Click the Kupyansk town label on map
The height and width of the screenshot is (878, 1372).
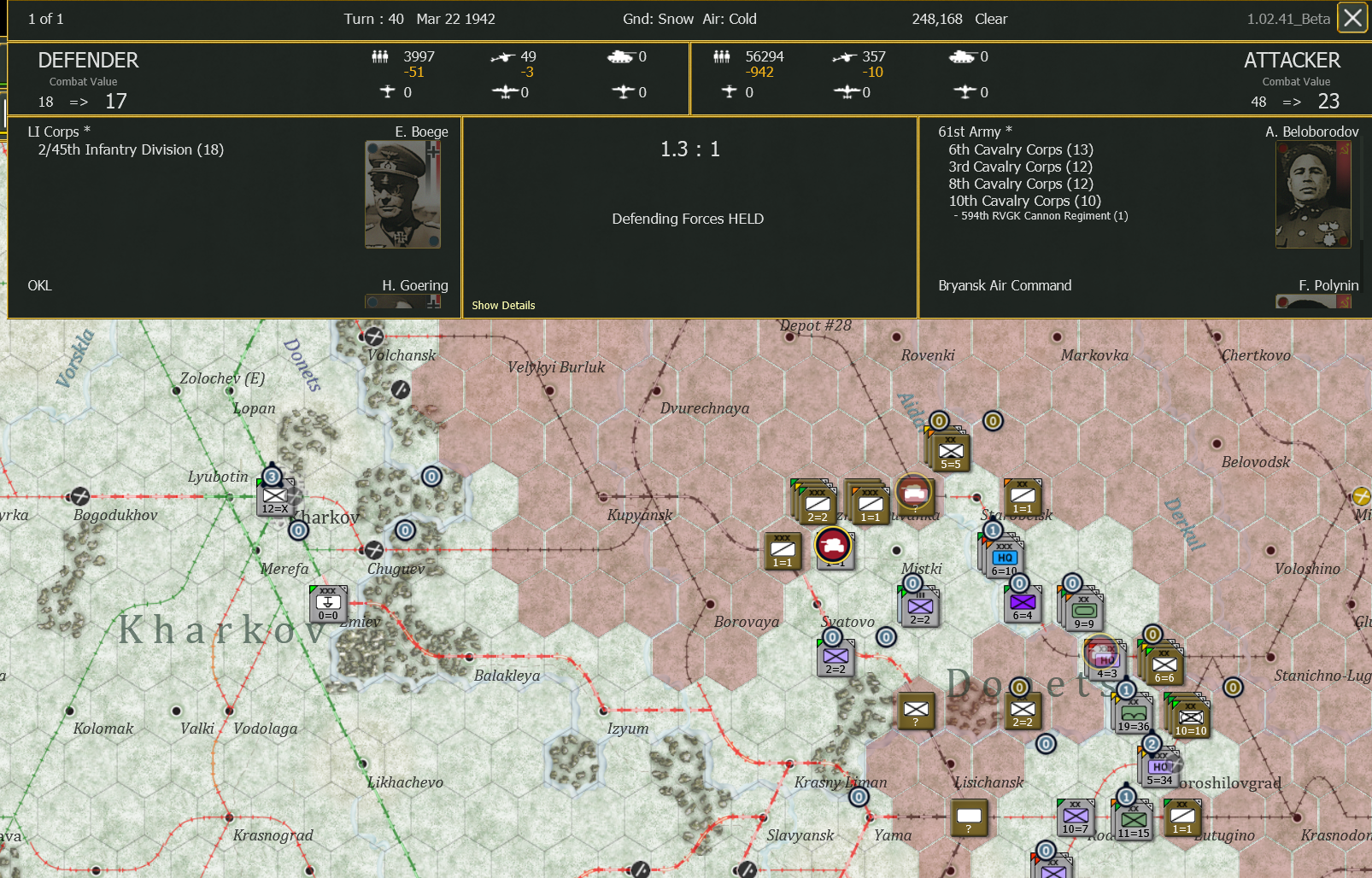640,515
